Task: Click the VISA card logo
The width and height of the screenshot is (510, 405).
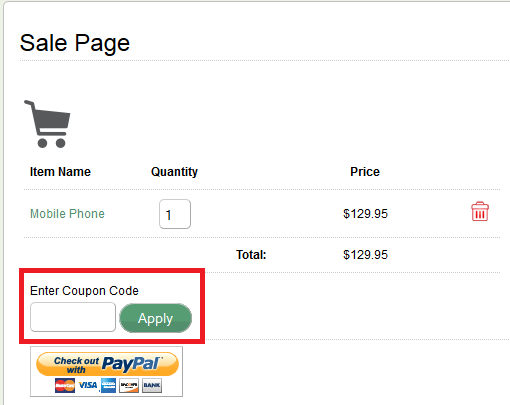Action: pos(88,386)
